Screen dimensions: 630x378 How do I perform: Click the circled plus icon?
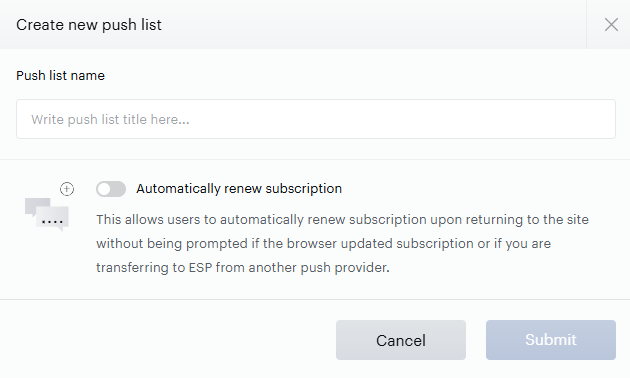[67, 189]
